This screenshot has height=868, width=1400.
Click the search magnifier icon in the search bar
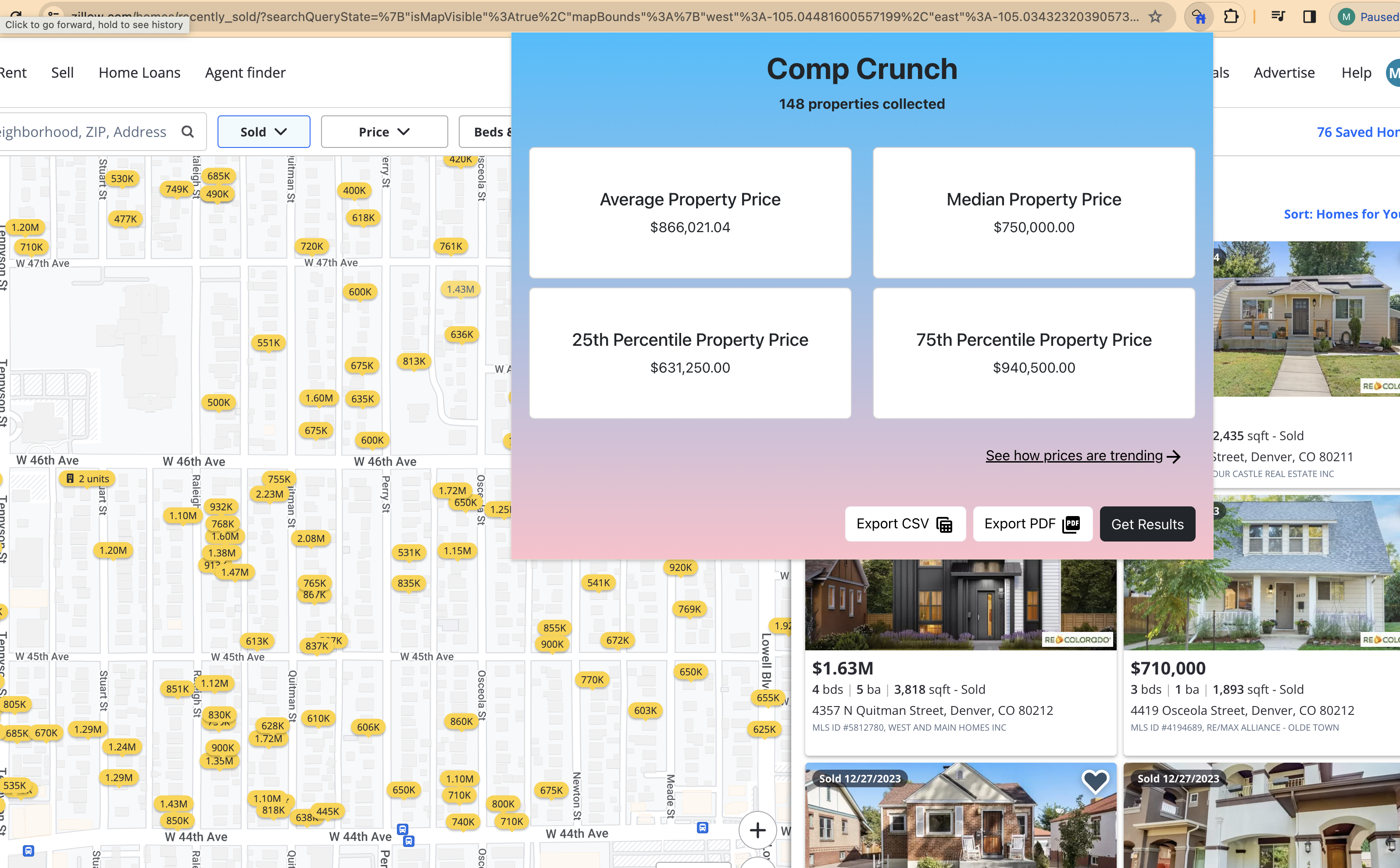tap(188, 132)
